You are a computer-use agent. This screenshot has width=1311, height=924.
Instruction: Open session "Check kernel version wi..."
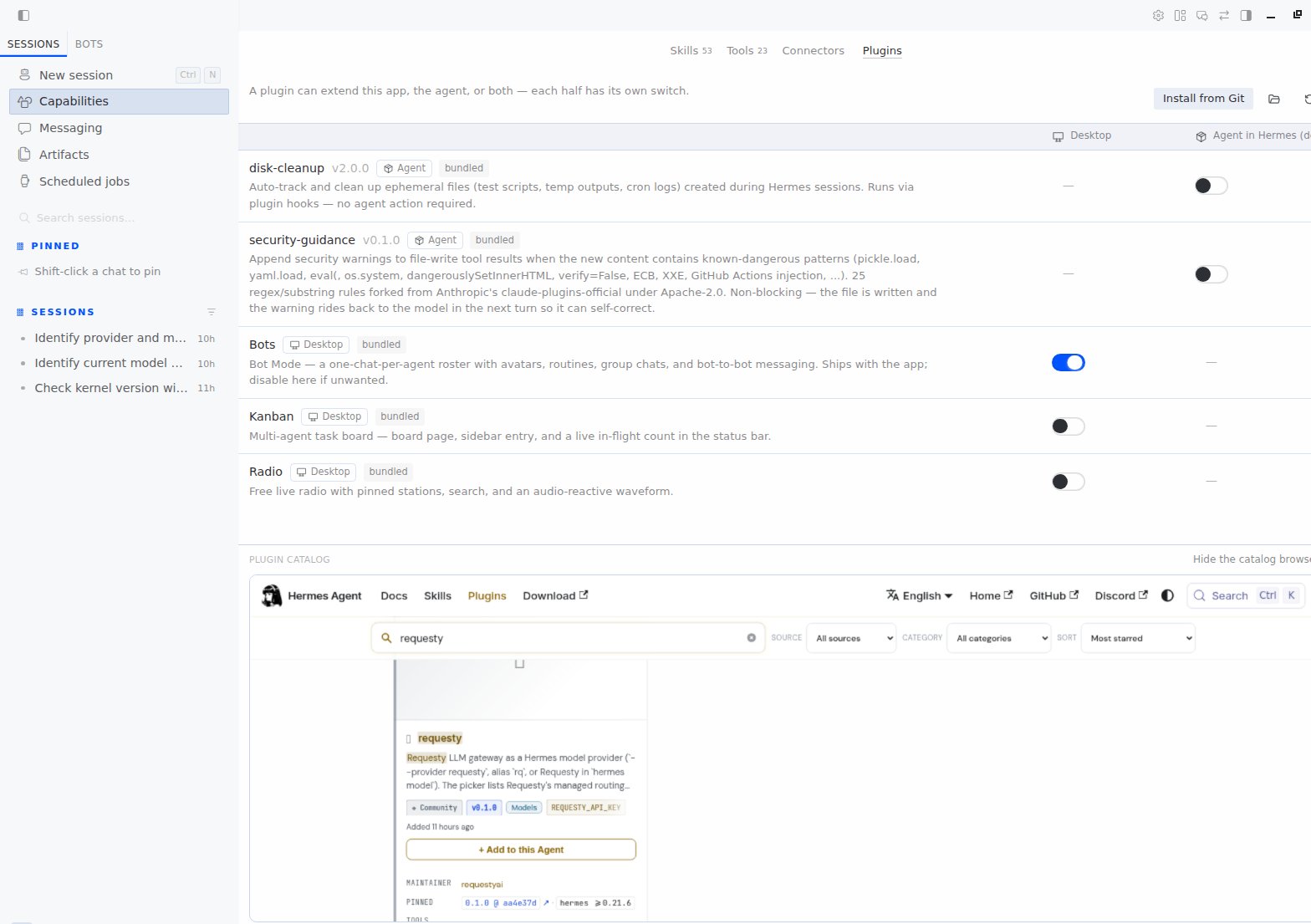tap(119, 388)
